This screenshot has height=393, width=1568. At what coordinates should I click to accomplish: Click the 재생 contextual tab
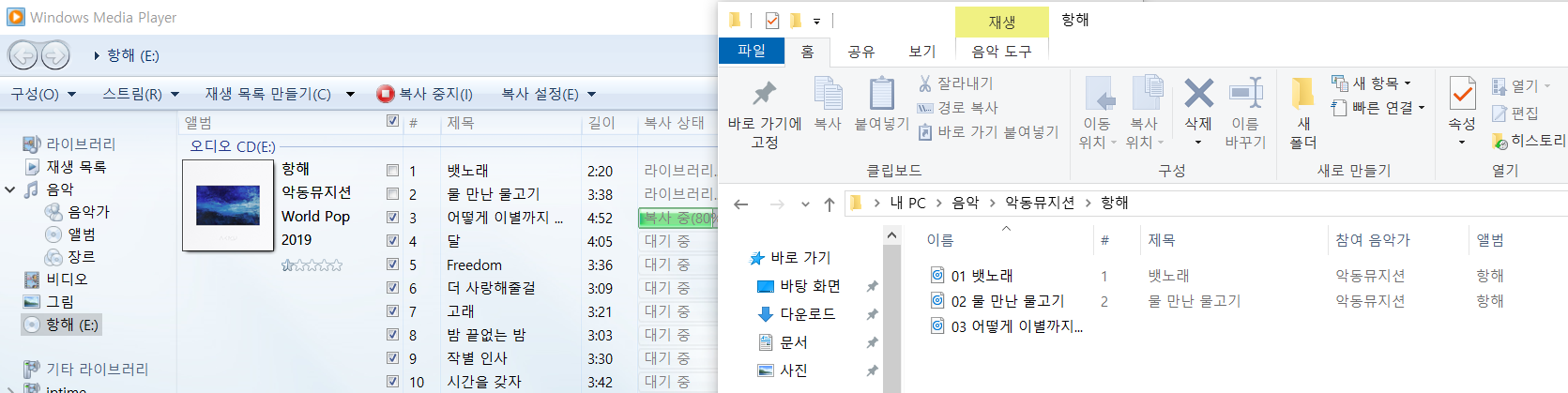click(1001, 22)
